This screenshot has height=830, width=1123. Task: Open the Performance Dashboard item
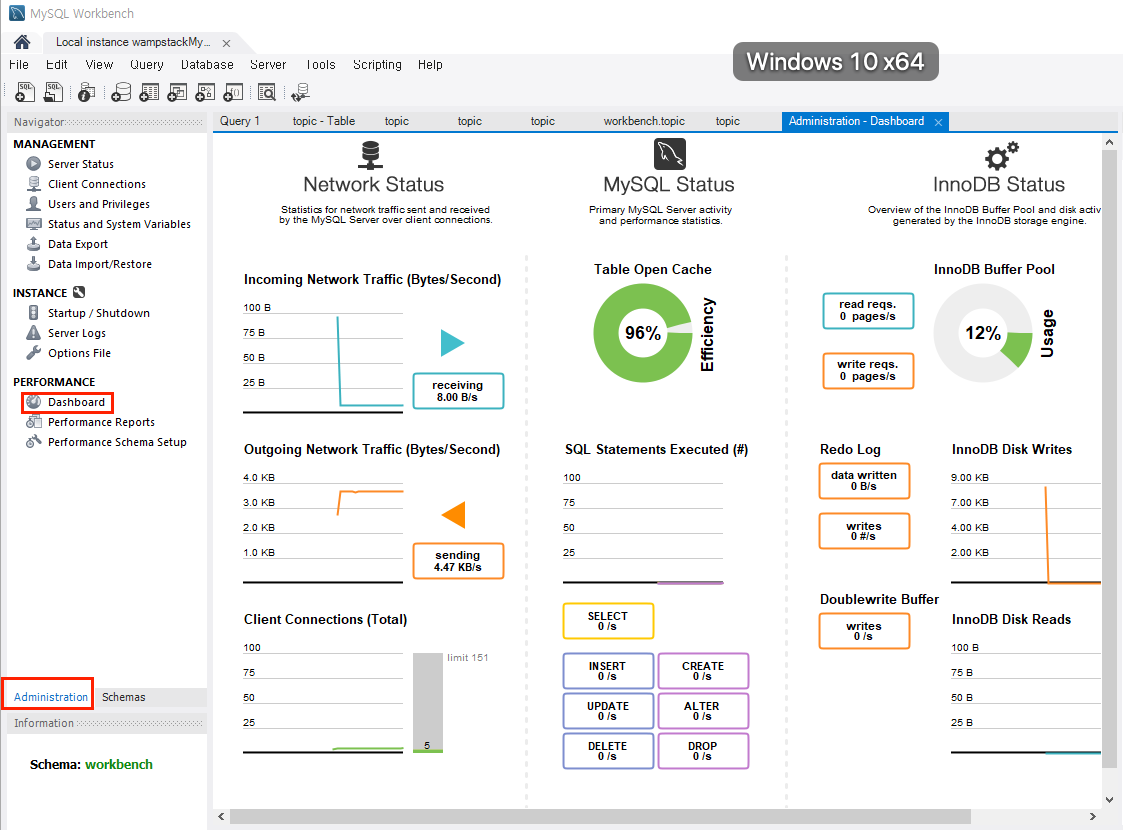(76, 402)
